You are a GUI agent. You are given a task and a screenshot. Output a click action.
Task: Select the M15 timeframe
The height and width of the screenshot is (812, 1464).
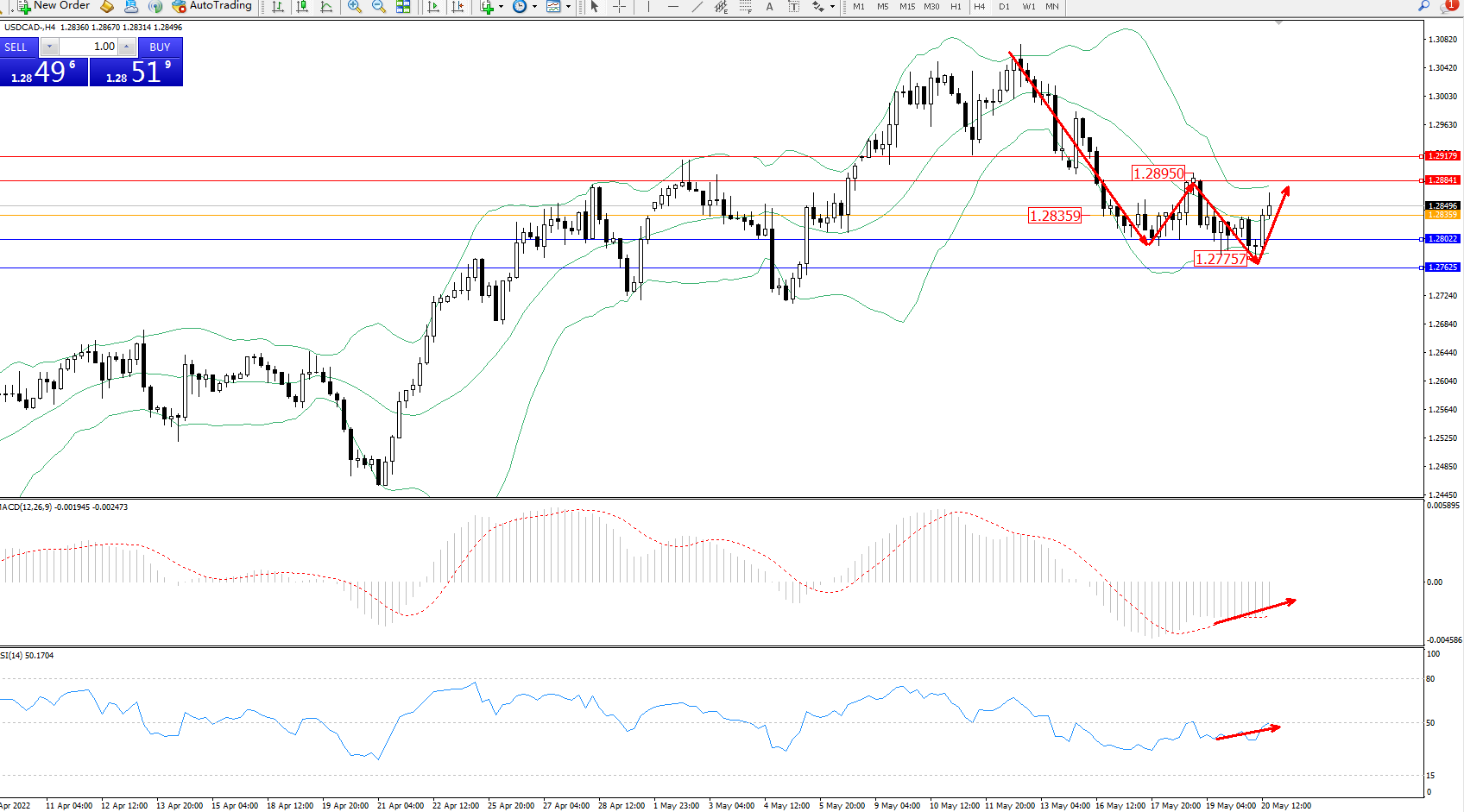click(906, 7)
